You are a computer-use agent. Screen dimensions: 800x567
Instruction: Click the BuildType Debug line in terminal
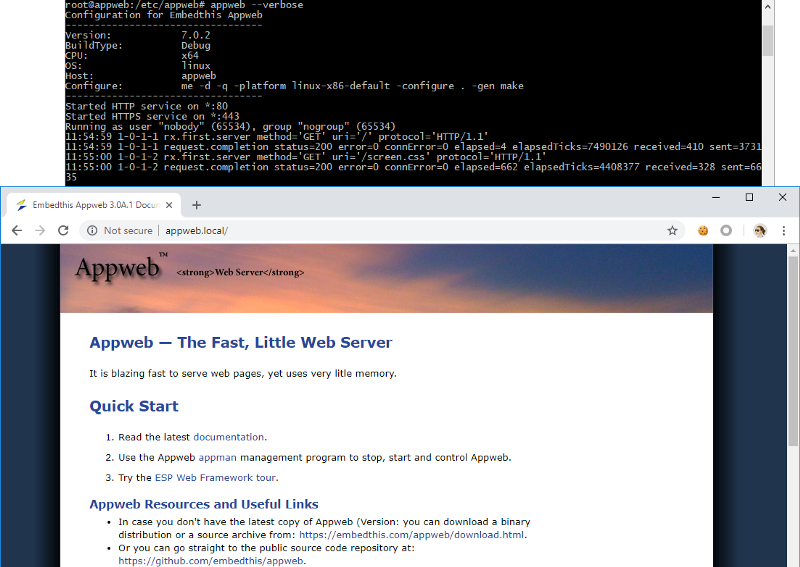[138, 45]
